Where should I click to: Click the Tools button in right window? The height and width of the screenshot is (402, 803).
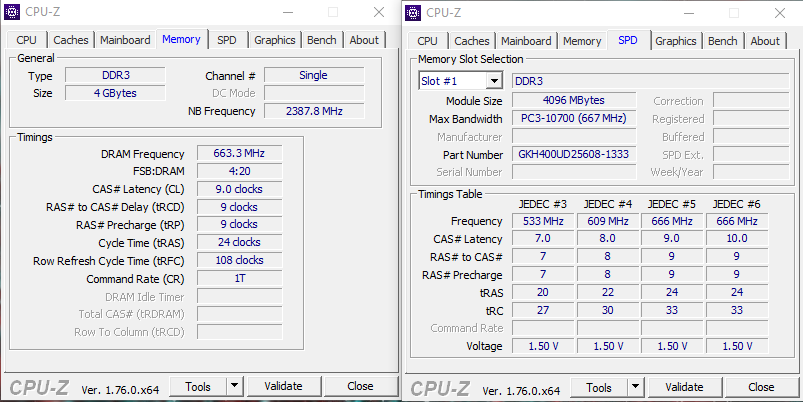point(598,387)
